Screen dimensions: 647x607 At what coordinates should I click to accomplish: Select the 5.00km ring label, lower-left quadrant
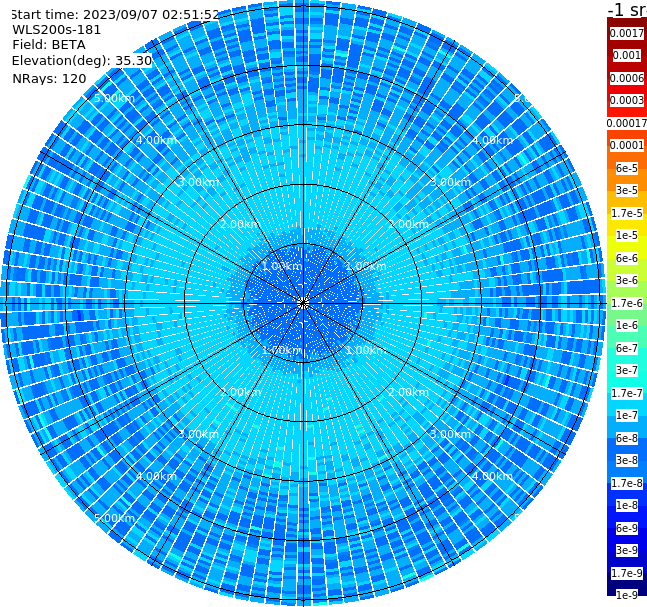(x=114, y=518)
